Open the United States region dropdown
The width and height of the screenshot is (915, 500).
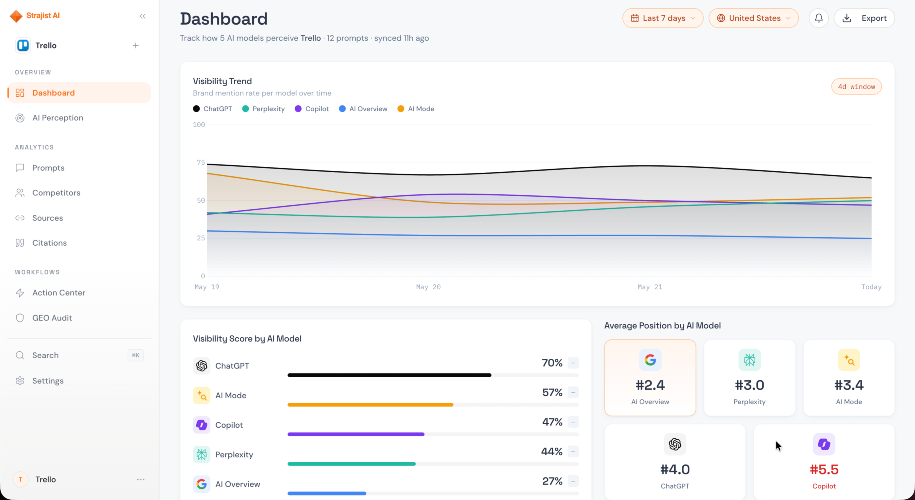pyautogui.click(x=754, y=18)
